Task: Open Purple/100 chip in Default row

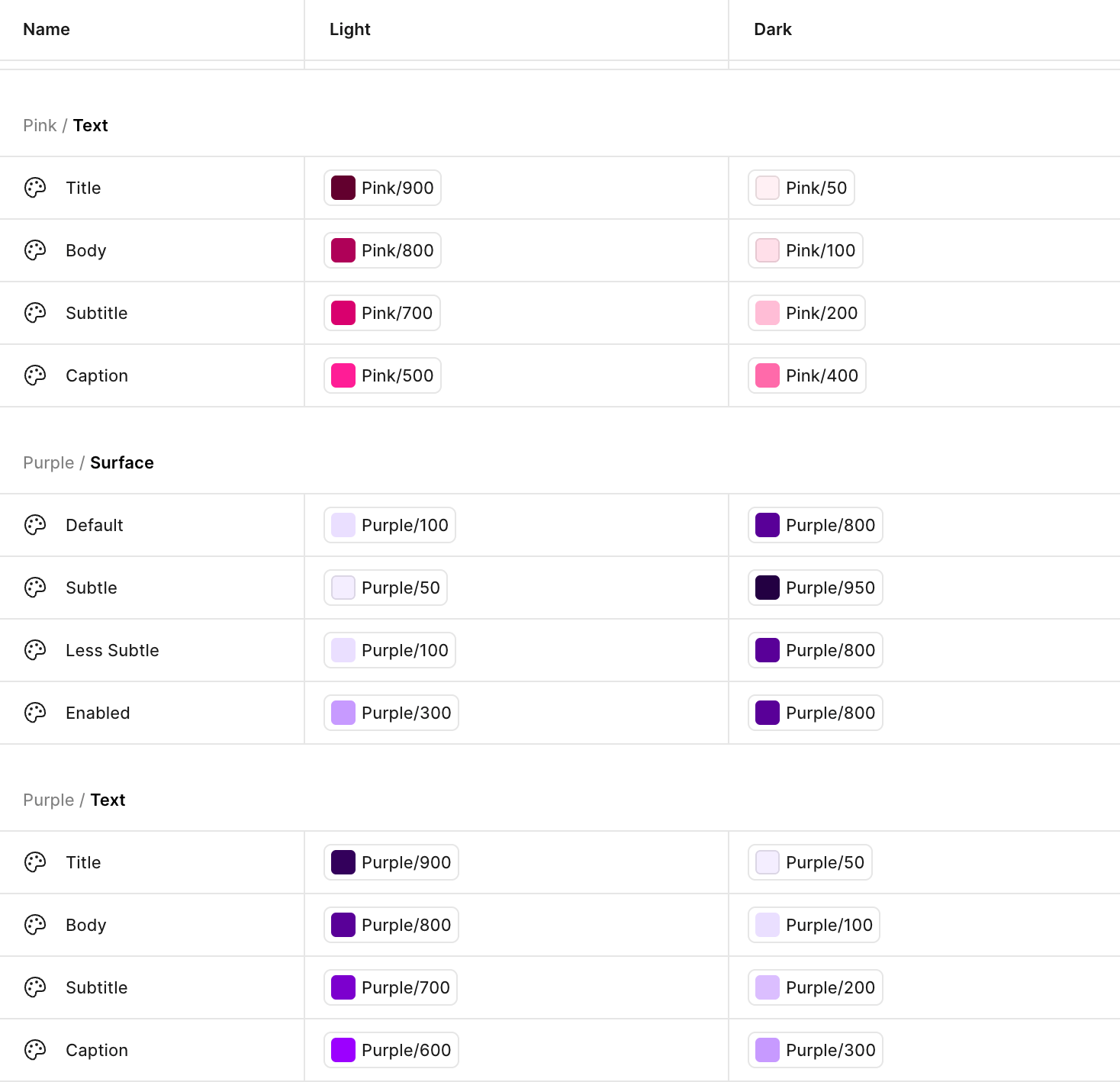Action: click(390, 525)
